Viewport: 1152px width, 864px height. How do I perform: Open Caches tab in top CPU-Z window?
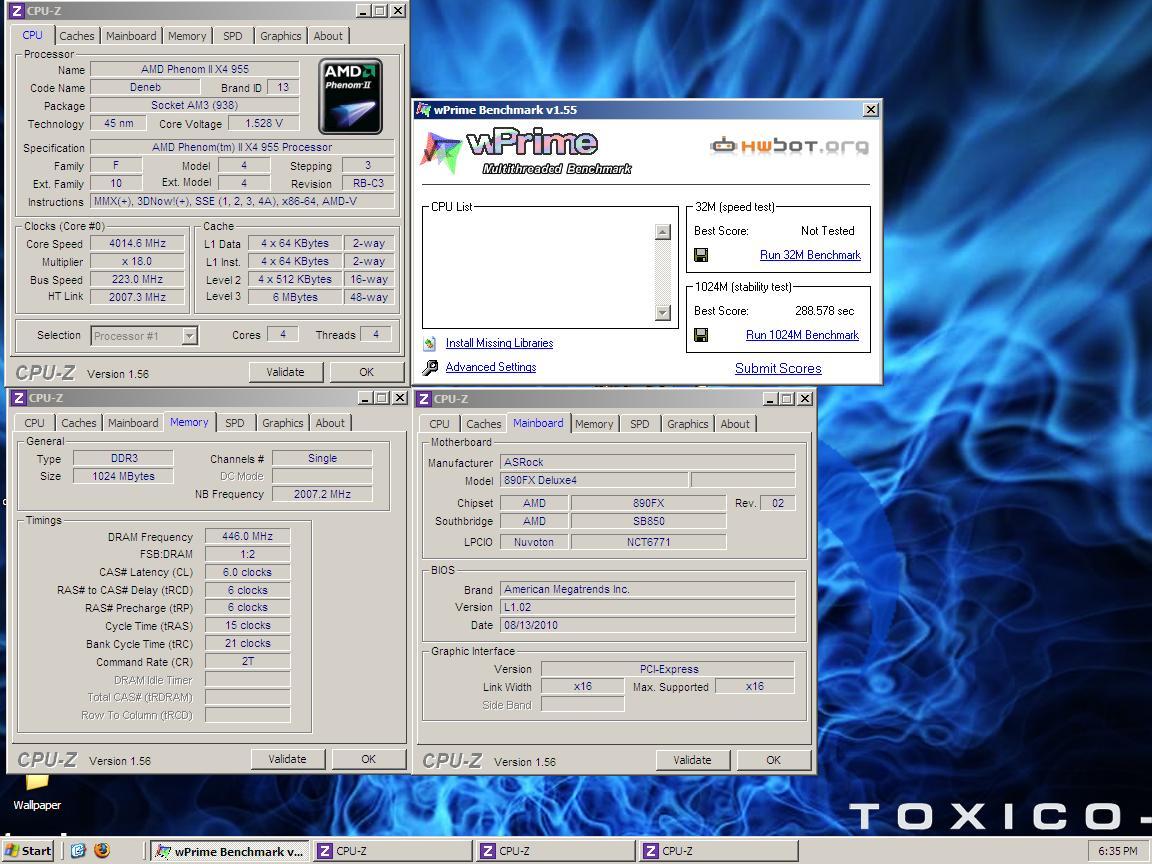click(x=76, y=36)
